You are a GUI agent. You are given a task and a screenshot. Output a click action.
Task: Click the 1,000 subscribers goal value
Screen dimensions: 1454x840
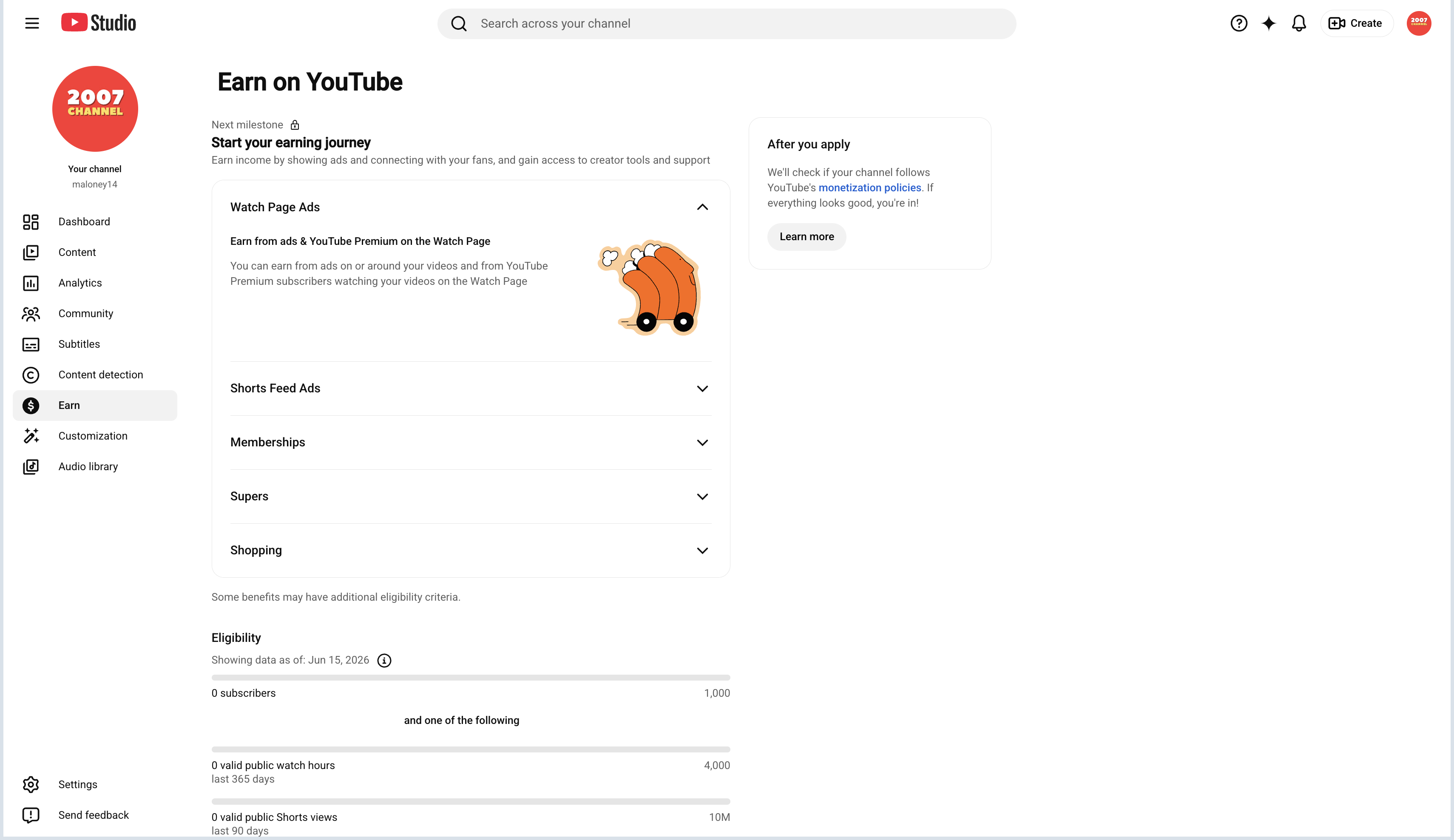tap(717, 693)
